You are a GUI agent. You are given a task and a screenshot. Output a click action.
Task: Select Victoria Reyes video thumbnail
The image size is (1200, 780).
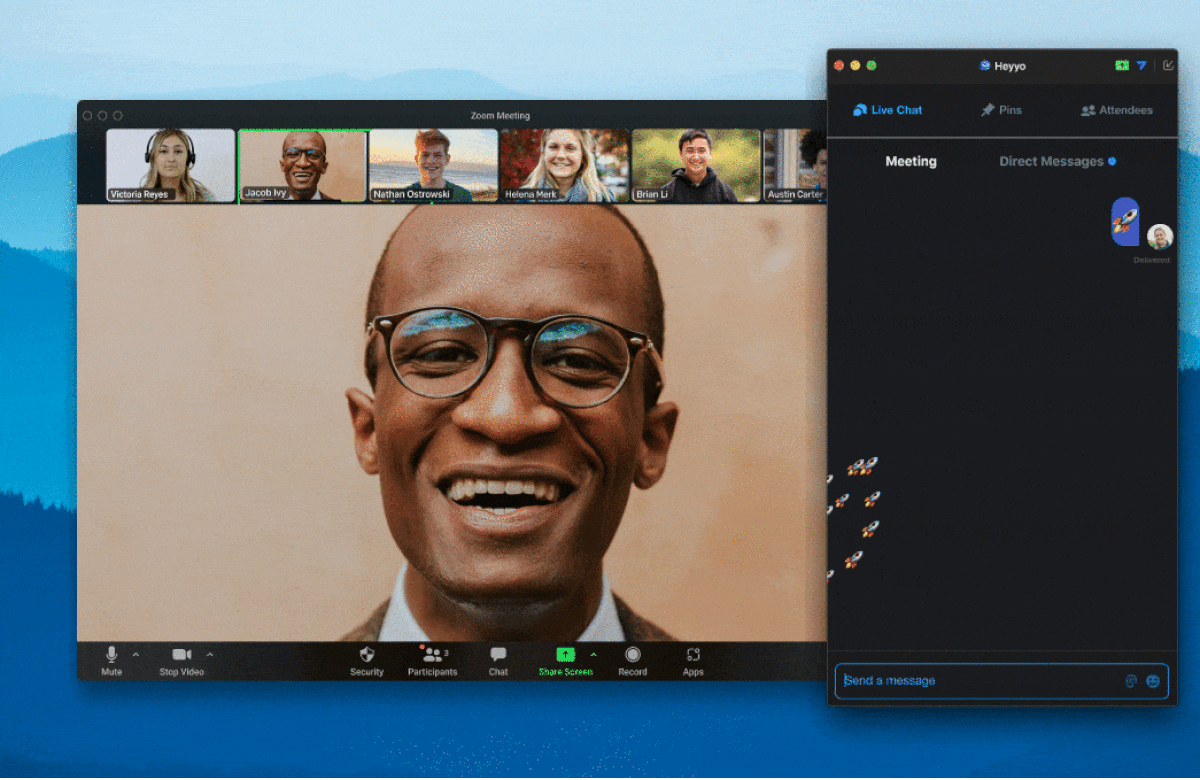(171, 165)
